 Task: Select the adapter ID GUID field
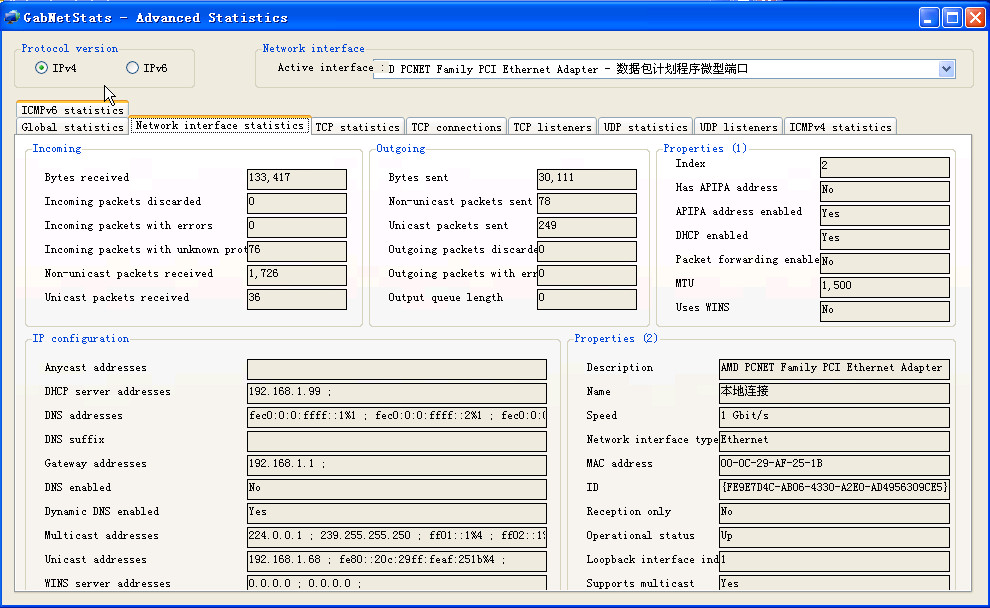point(833,488)
